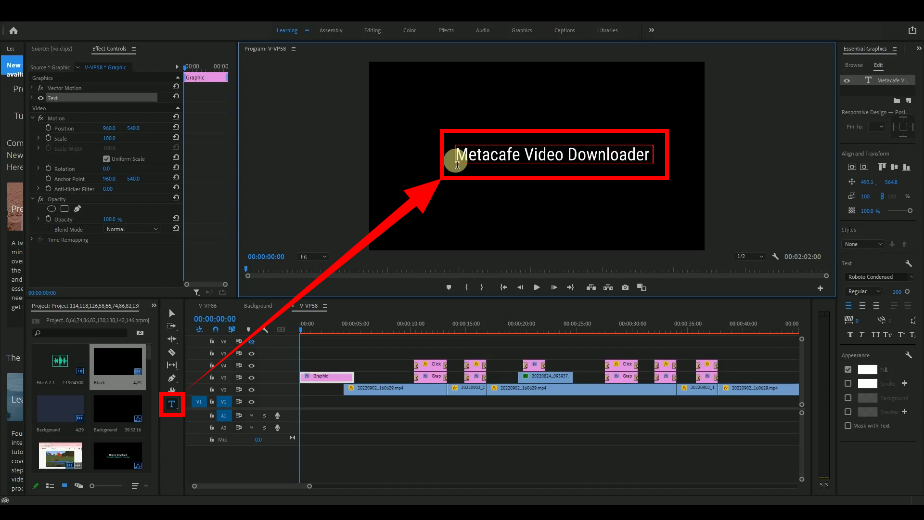Toggle the Position animation stopwatch

tap(48, 127)
